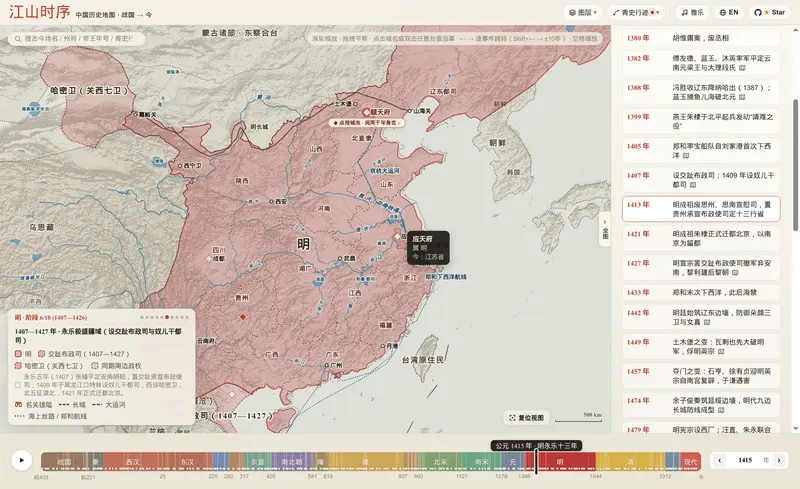The width and height of the screenshot is (800, 489).
Task: Click the search magnifier icon
Action: click(x=18, y=39)
